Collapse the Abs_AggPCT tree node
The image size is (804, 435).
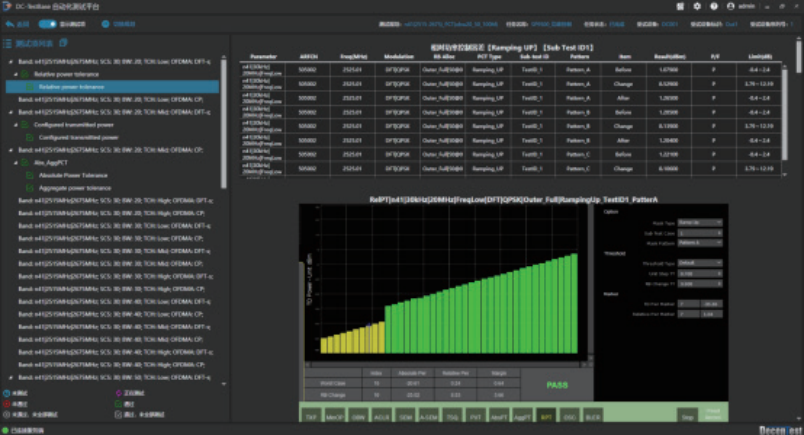[18, 162]
